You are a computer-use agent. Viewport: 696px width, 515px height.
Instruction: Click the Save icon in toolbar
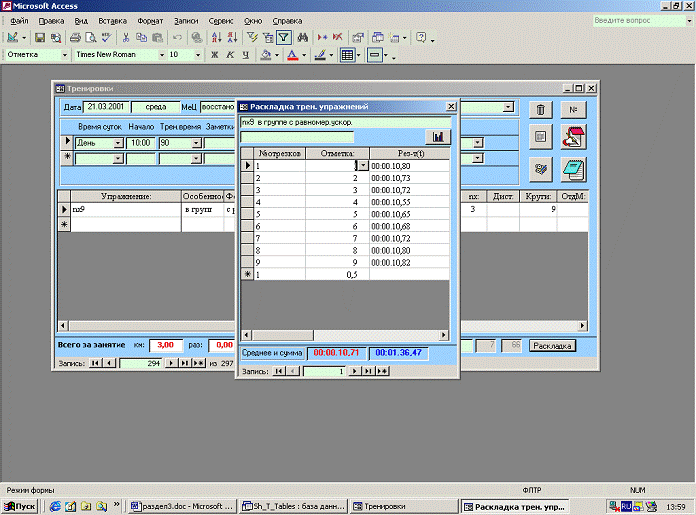(39, 38)
